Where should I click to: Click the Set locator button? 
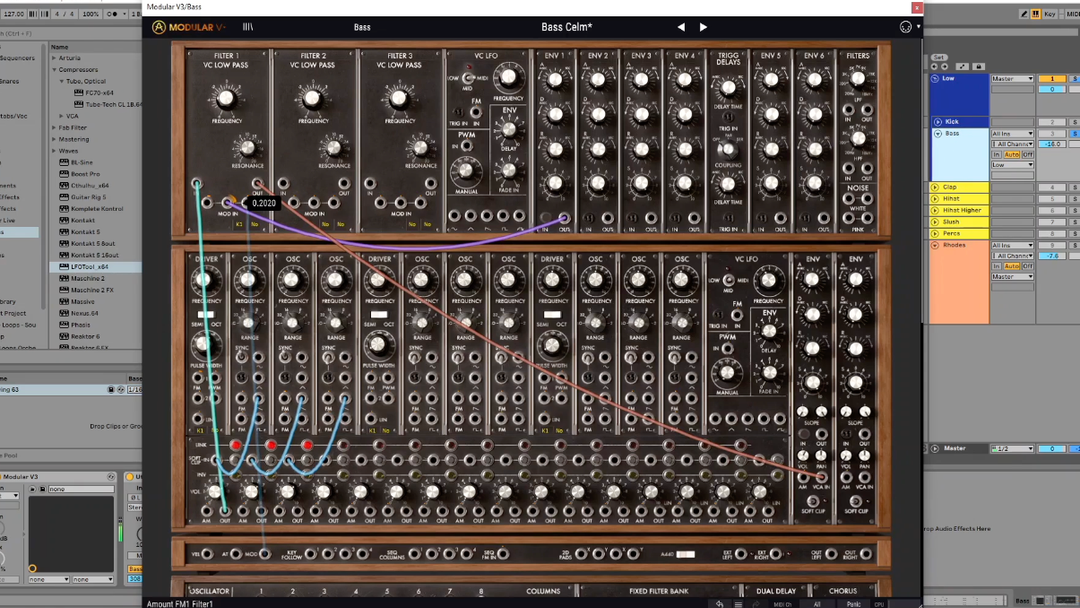tap(939, 57)
